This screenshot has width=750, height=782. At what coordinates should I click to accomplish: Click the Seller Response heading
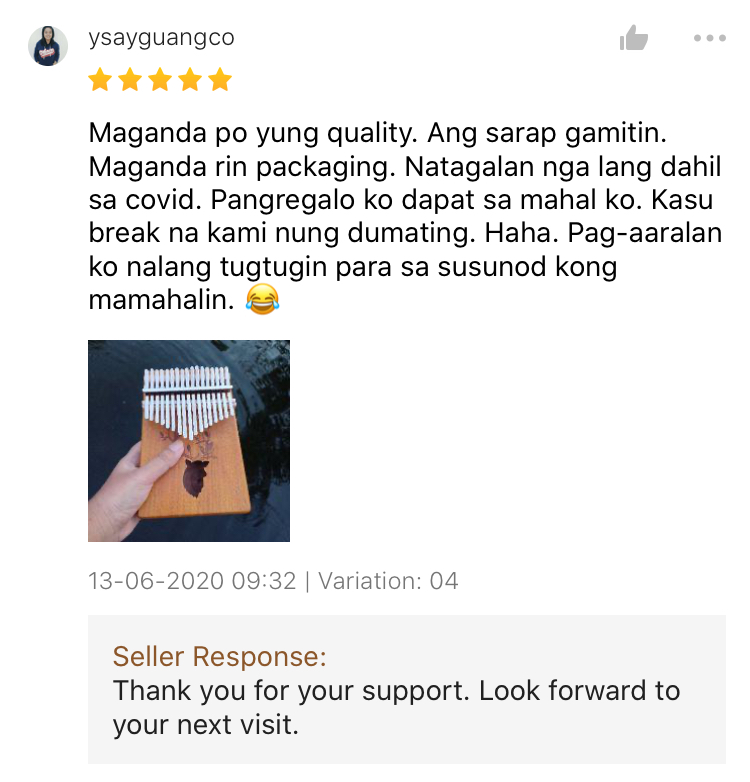pos(219,656)
